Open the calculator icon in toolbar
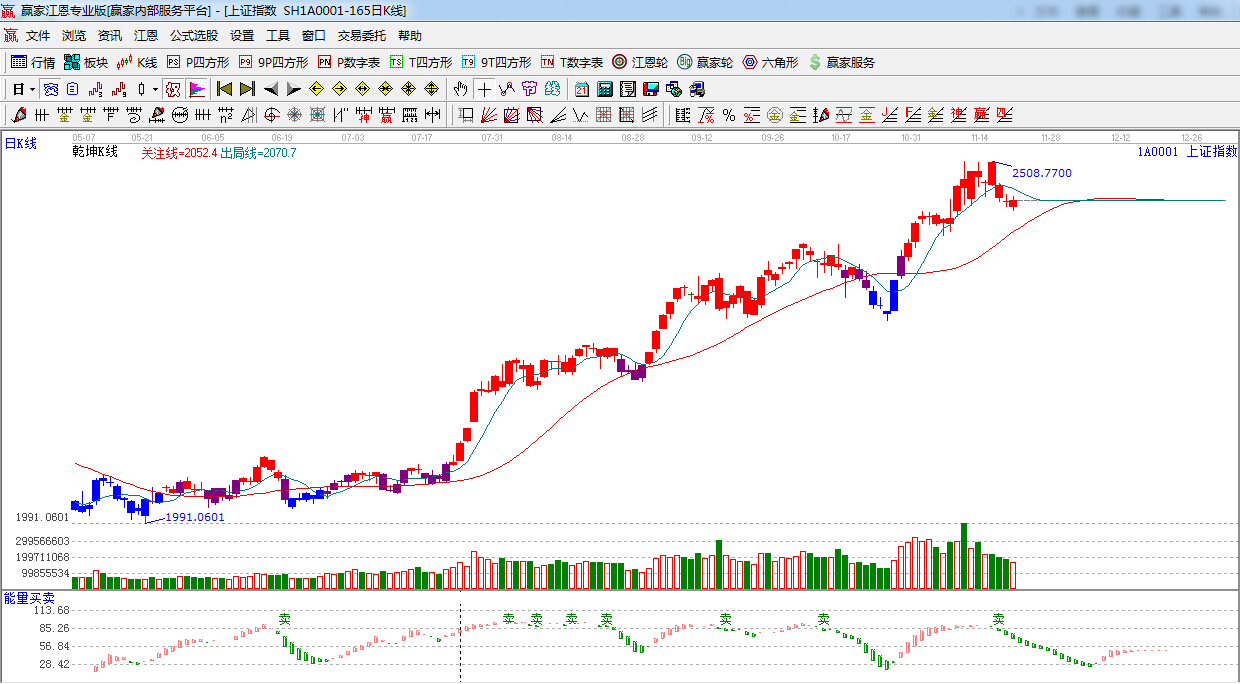Image resolution: width=1240 pixels, height=684 pixels. (x=604, y=89)
